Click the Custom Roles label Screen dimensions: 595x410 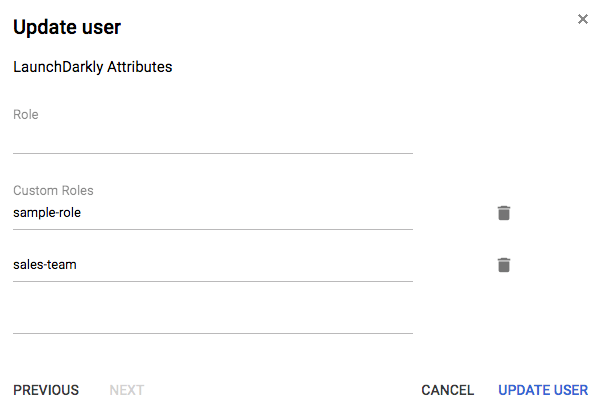[x=53, y=190]
